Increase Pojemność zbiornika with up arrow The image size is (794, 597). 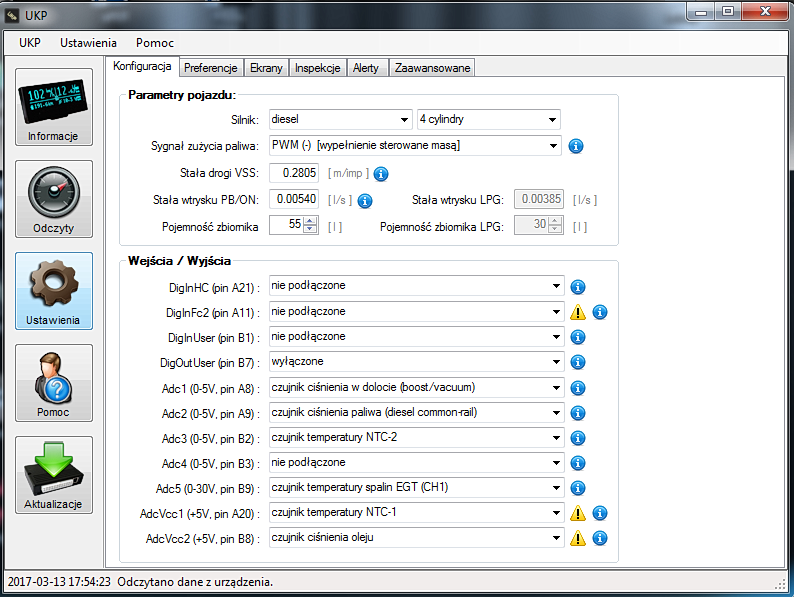click(x=310, y=222)
